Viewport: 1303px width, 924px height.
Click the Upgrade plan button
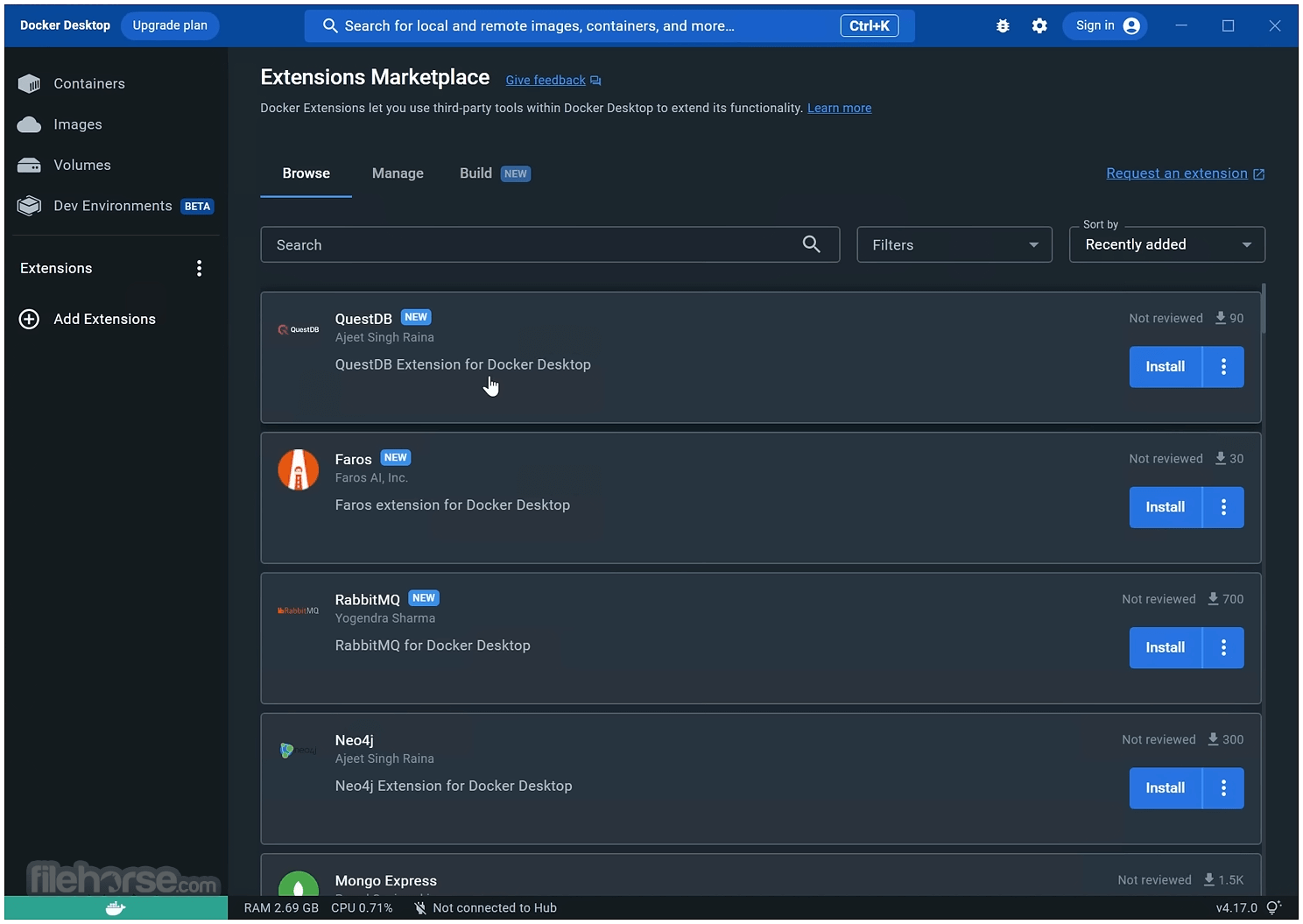pyautogui.click(x=170, y=25)
